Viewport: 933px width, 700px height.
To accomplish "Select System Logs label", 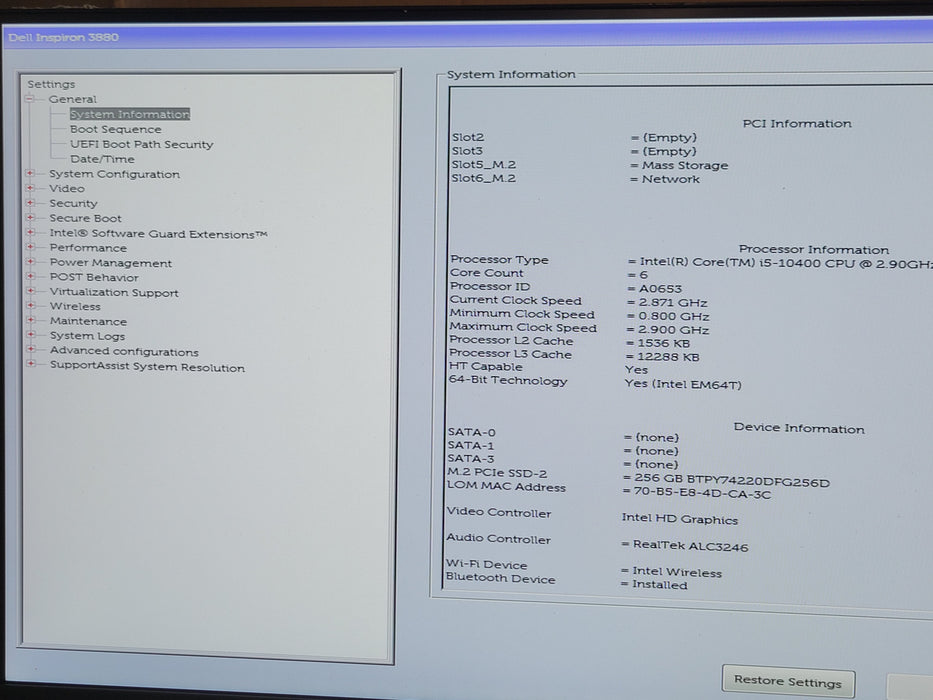I will [x=87, y=336].
